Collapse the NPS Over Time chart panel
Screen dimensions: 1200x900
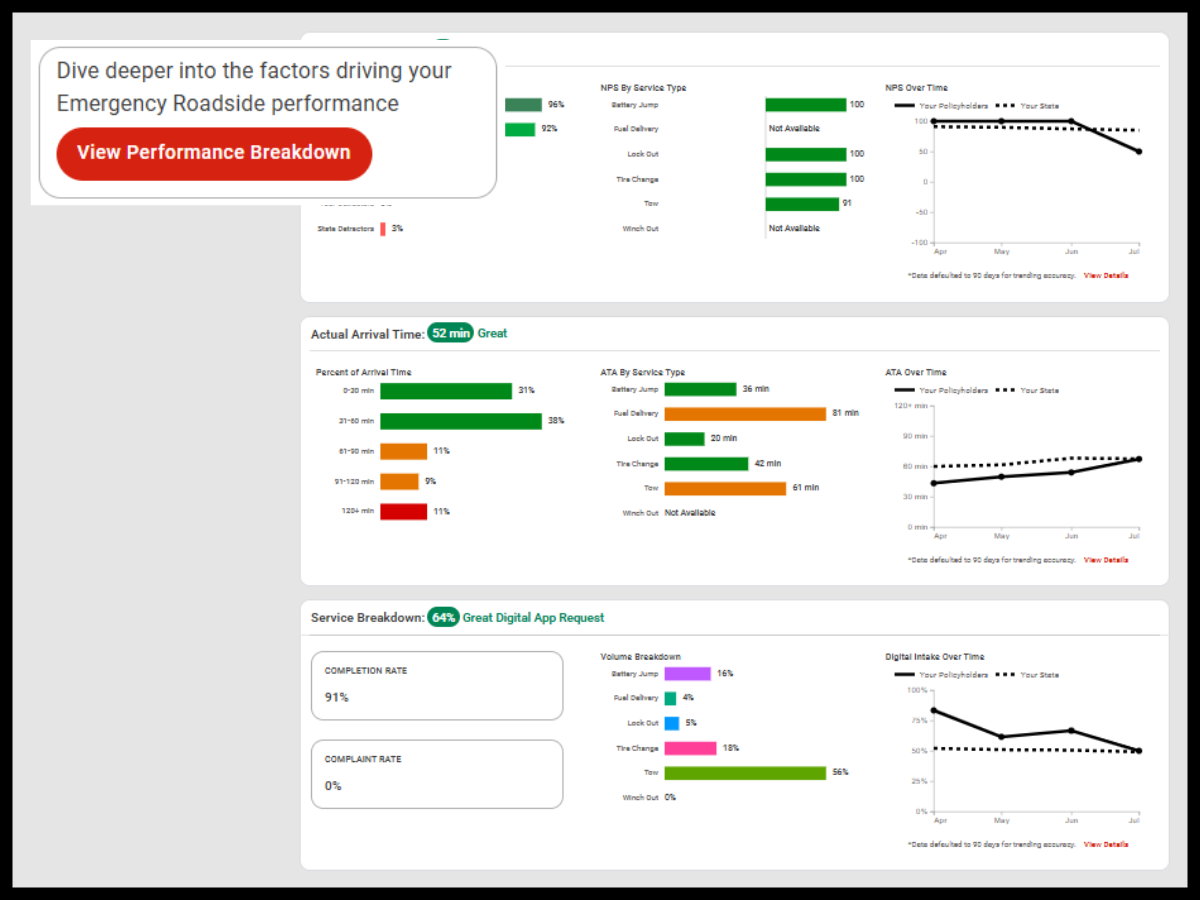pyautogui.click(x=916, y=87)
